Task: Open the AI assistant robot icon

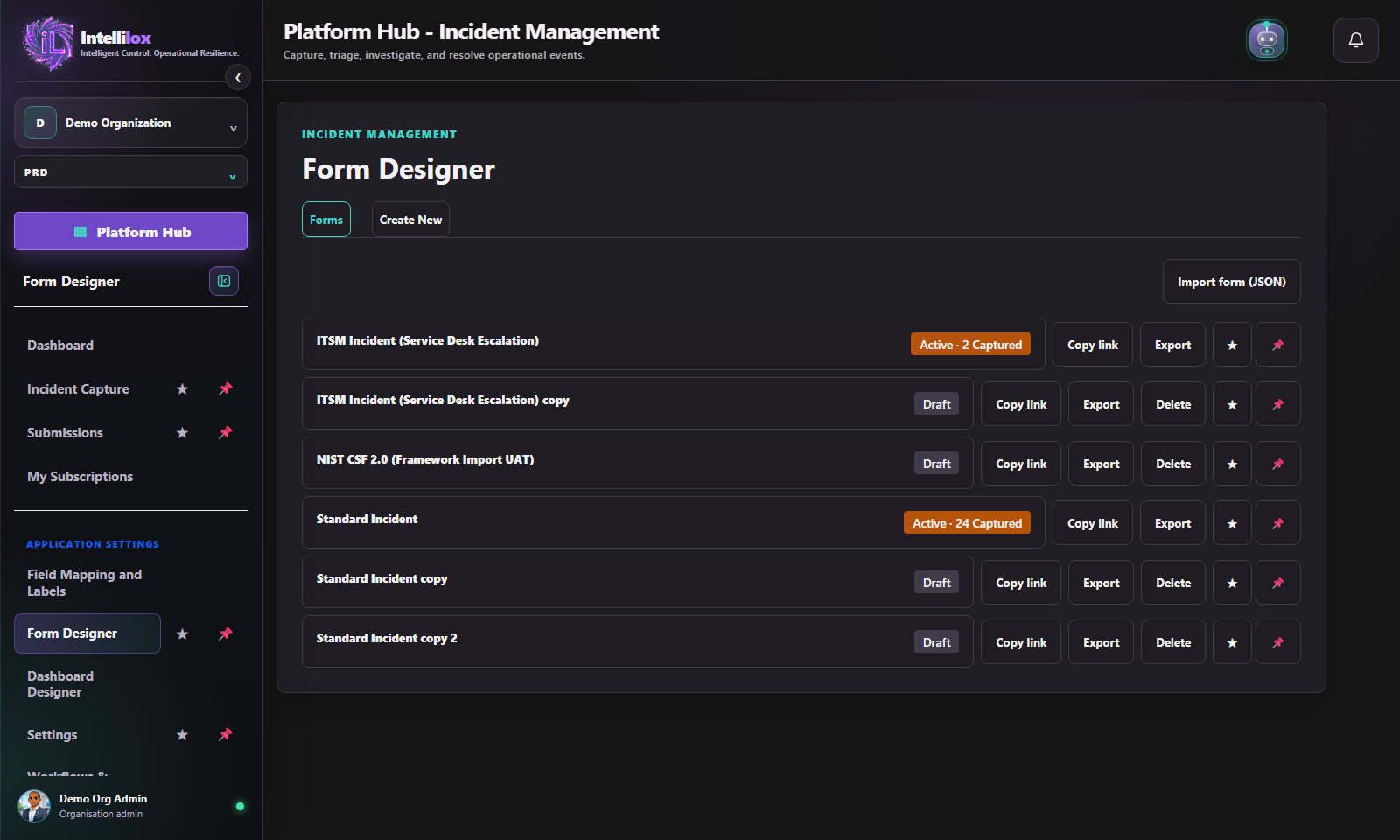Action: coord(1266,40)
